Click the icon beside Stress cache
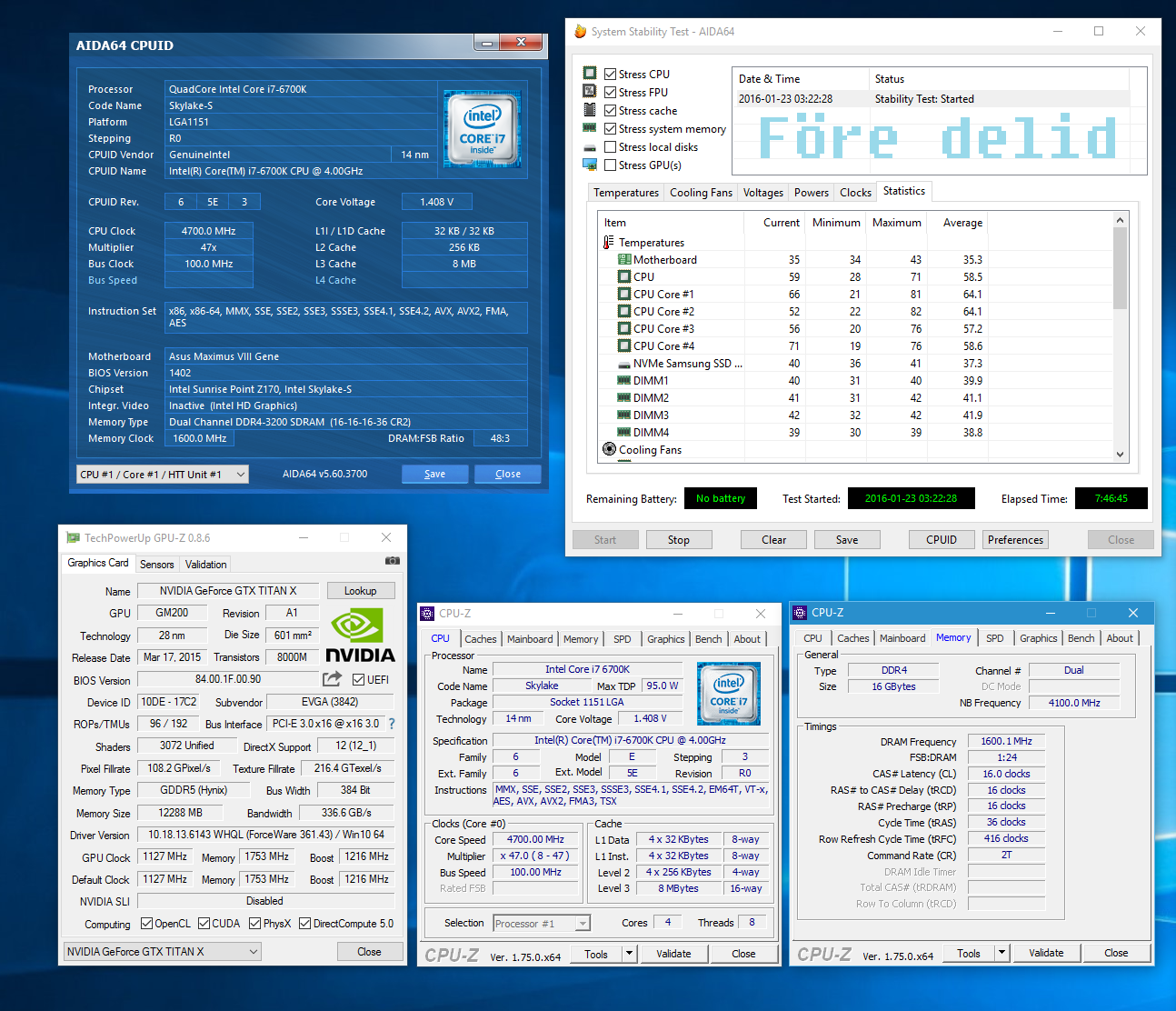Image resolution: width=1176 pixels, height=1011 pixels. (590, 110)
